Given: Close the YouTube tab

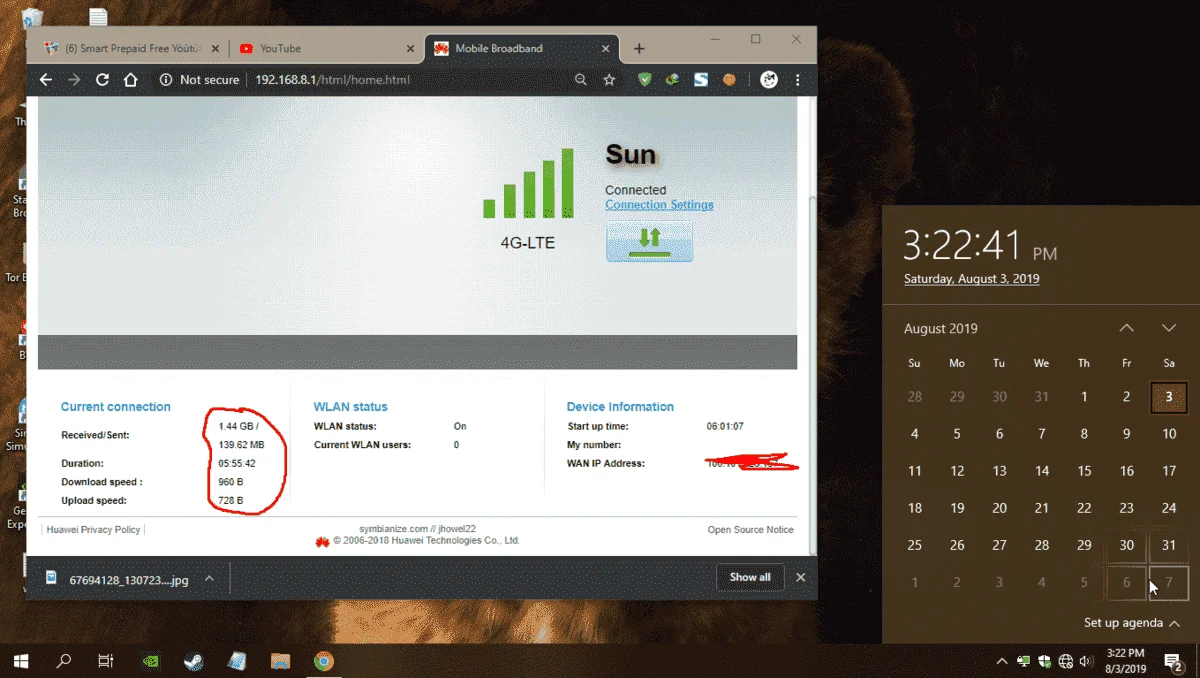Looking at the screenshot, I should pyautogui.click(x=410, y=48).
